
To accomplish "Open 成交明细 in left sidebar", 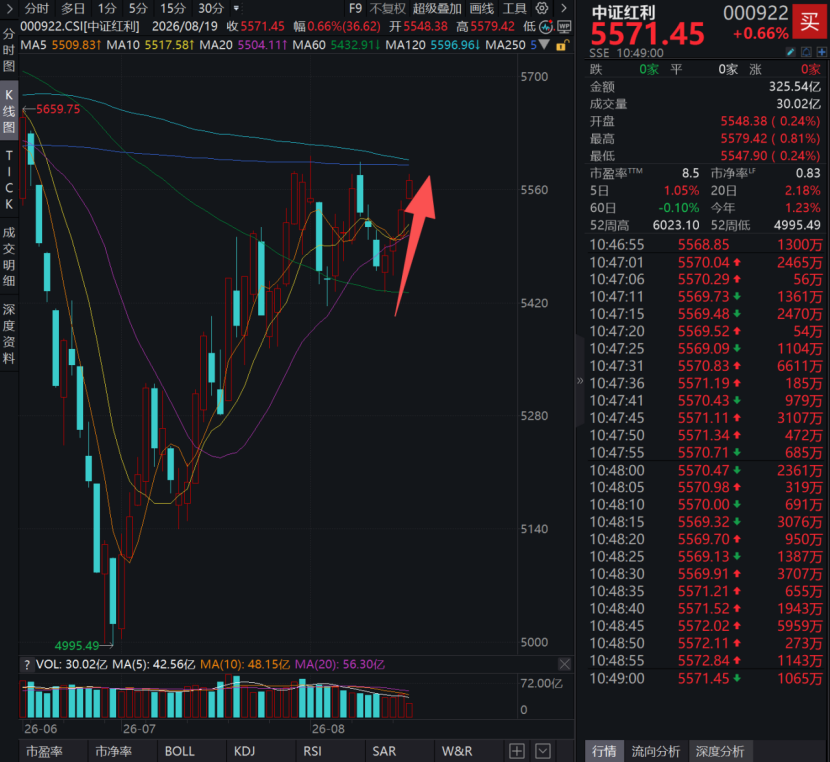I will coord(9,257).
